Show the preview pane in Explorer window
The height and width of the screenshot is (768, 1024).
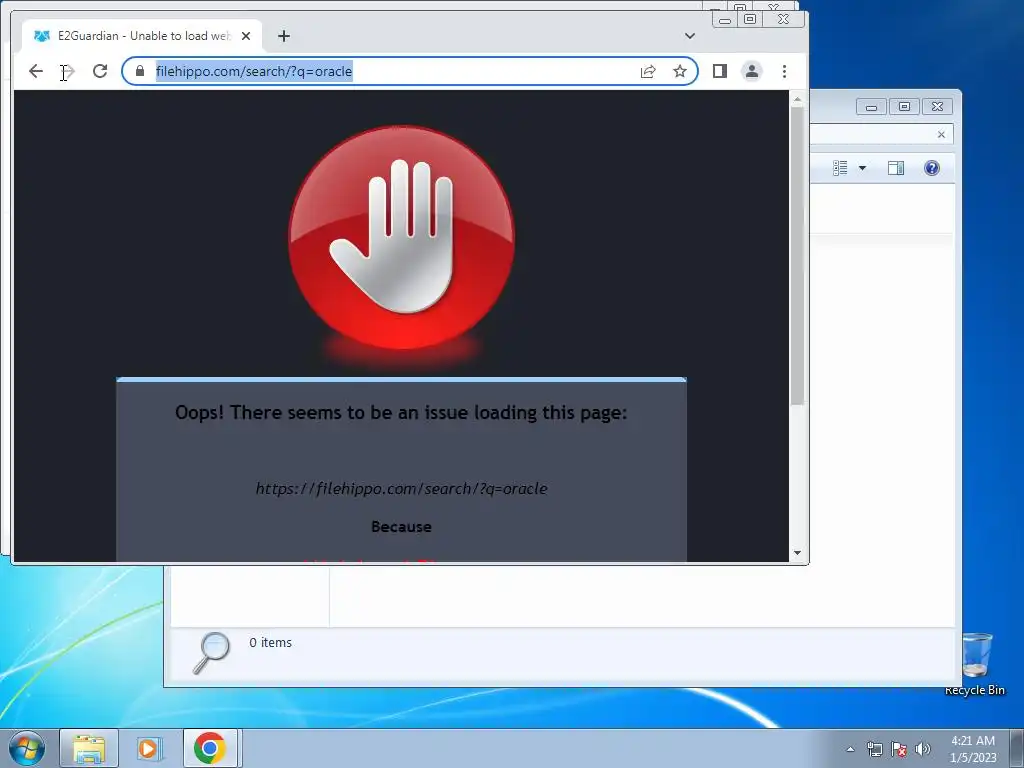[896, 168]
